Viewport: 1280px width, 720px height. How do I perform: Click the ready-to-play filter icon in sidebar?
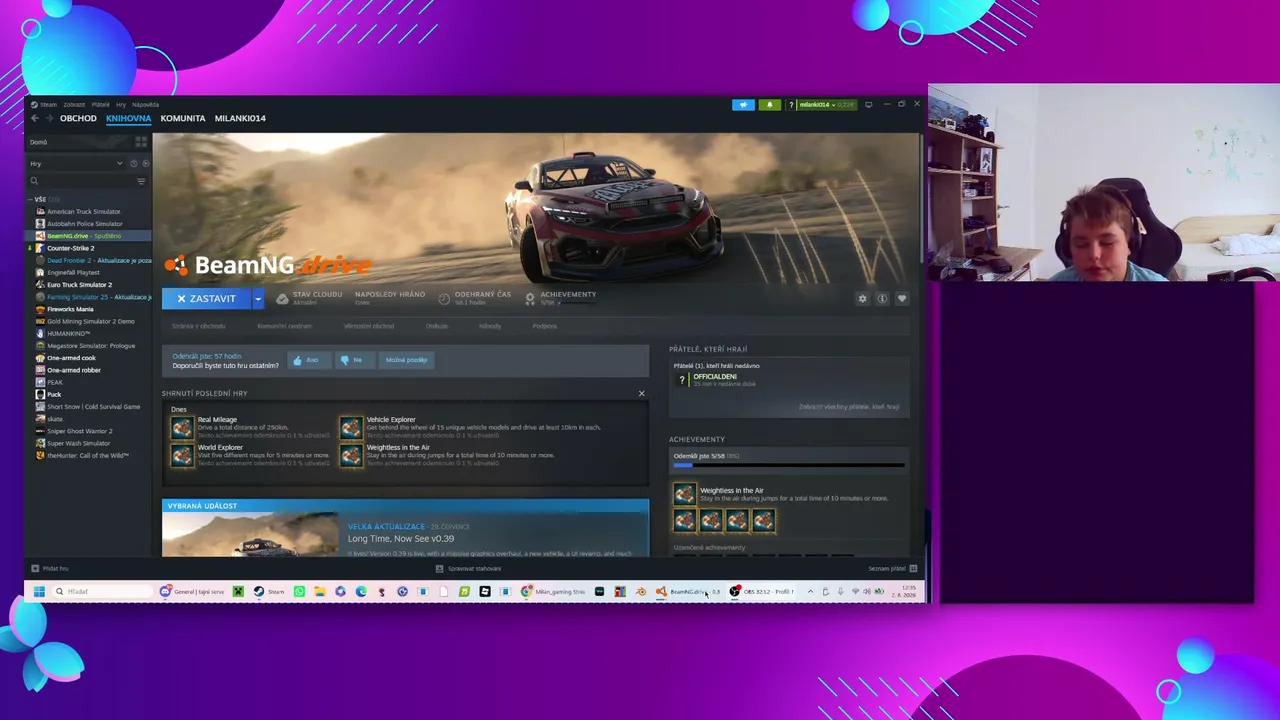click(x=145, y=164)
